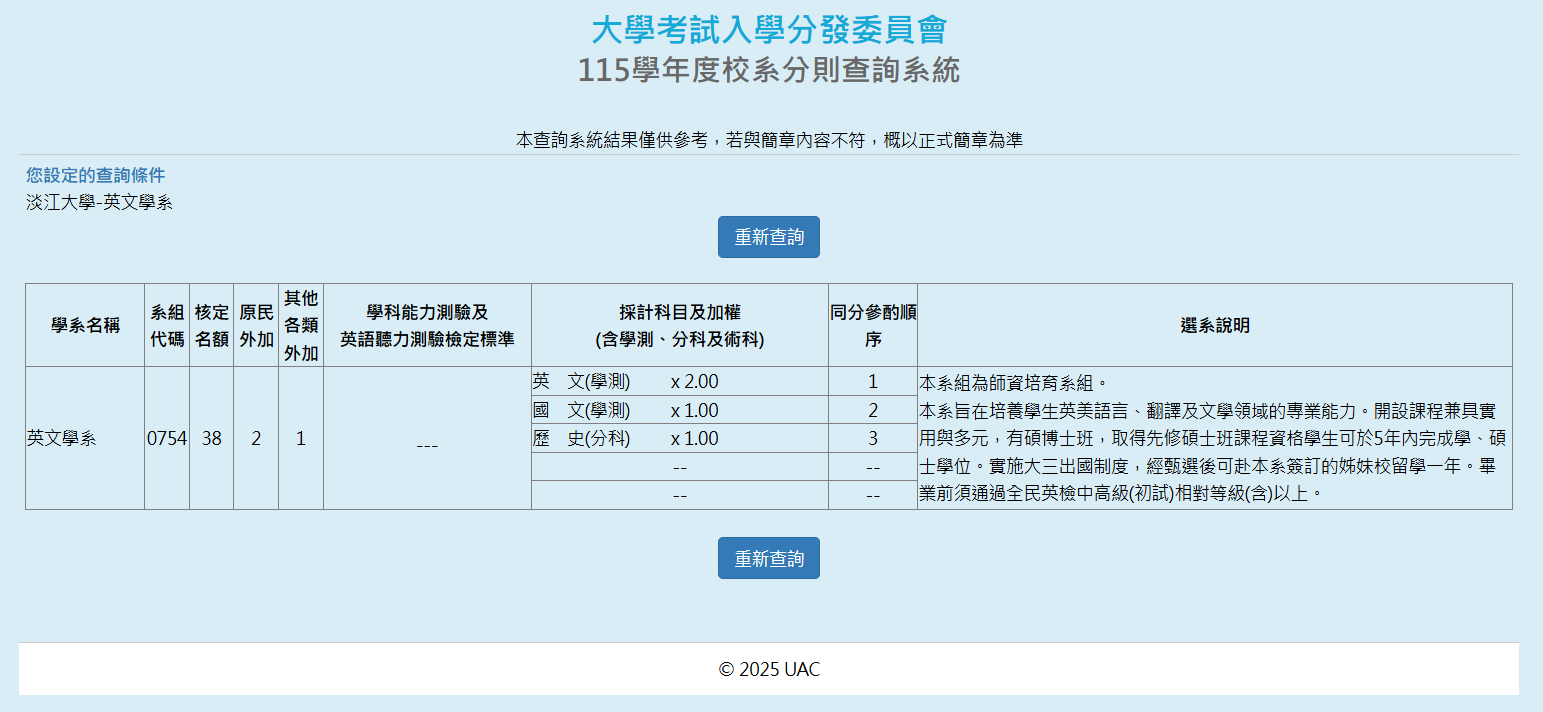
Task: Select the 英文學系 department name cell
Action: click(62, 438)
